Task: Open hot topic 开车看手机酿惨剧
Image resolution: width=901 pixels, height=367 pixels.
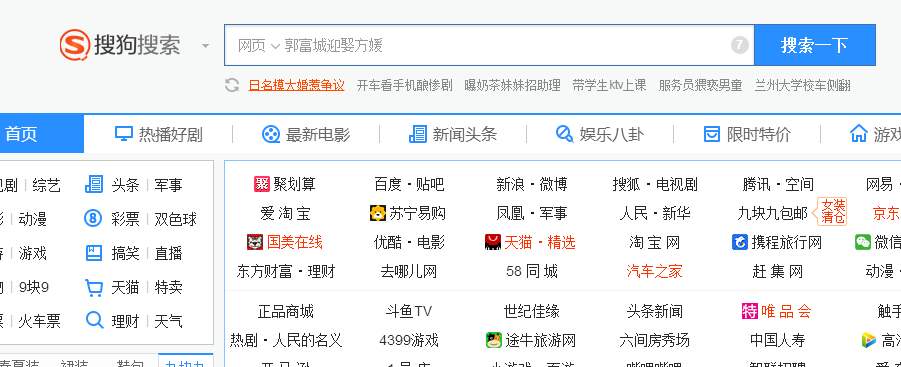Action: (405, 86)
